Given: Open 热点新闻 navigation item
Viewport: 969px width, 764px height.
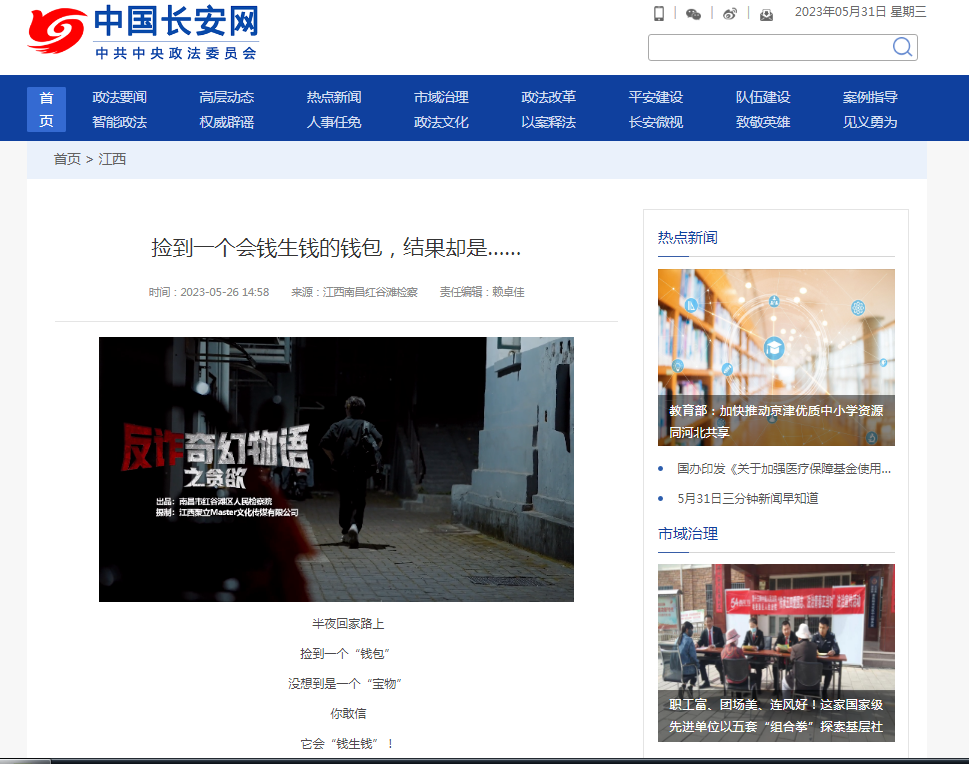Looking at the screenshot, I should [334, 97].
